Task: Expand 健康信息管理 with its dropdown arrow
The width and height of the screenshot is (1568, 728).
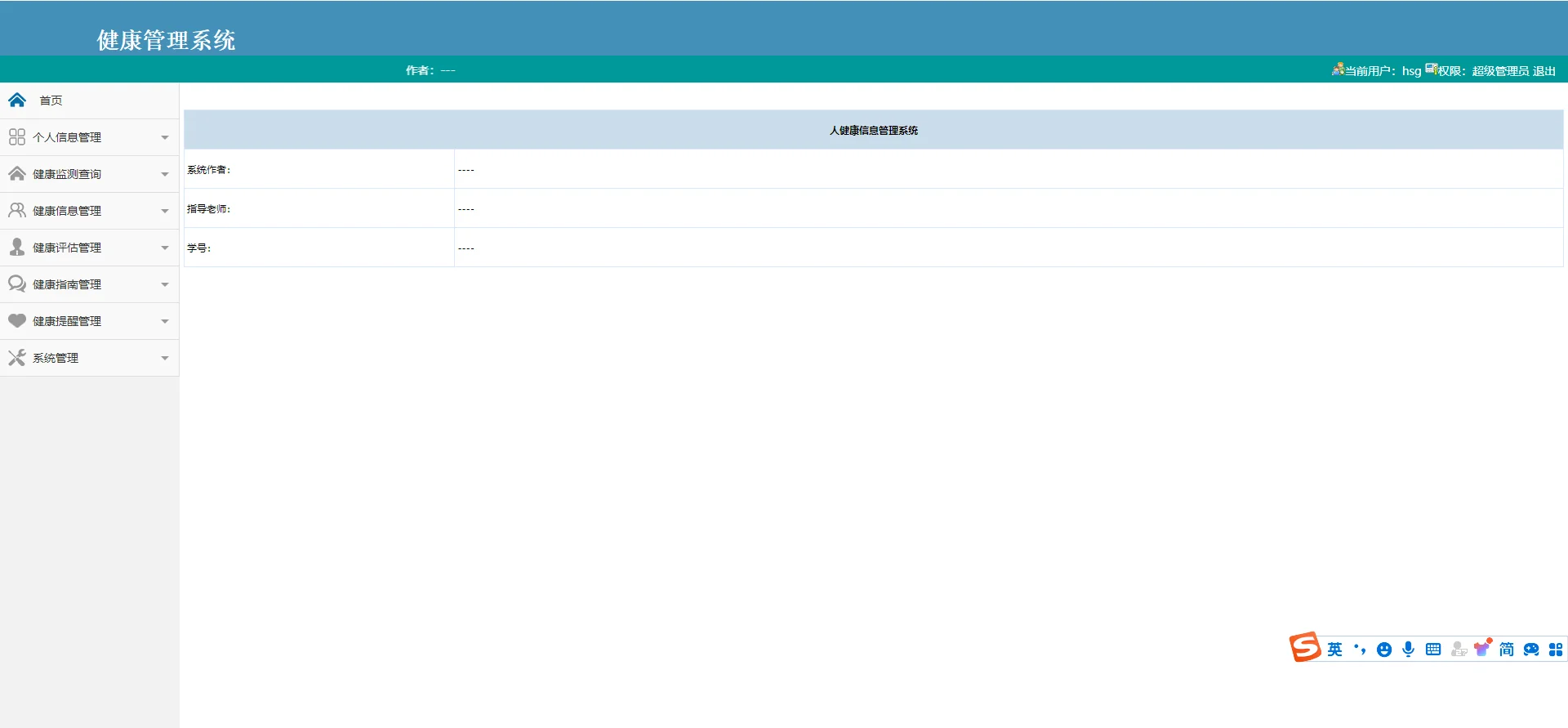Action: tap(165, 211)
